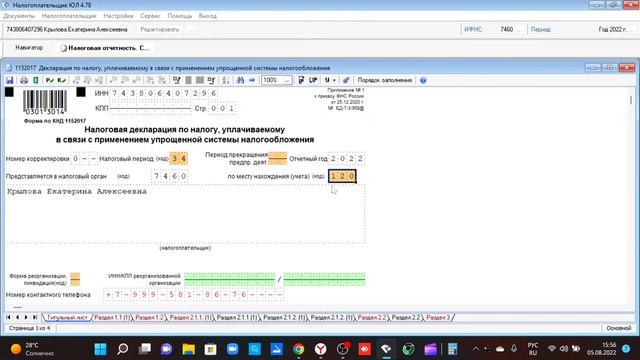Click the green ИНН field of reorganized organization
Screen dimensions: 640x360
point(229,280)
